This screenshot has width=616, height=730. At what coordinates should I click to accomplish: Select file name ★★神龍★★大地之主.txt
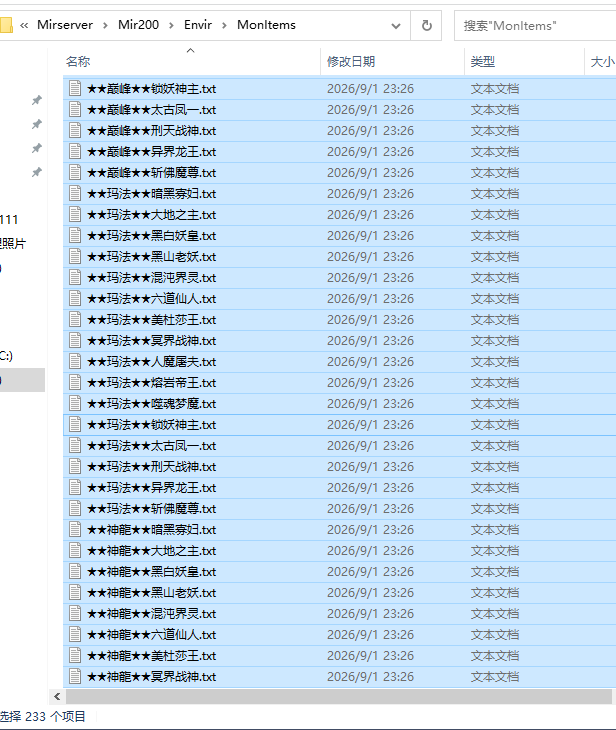point(151,551)
